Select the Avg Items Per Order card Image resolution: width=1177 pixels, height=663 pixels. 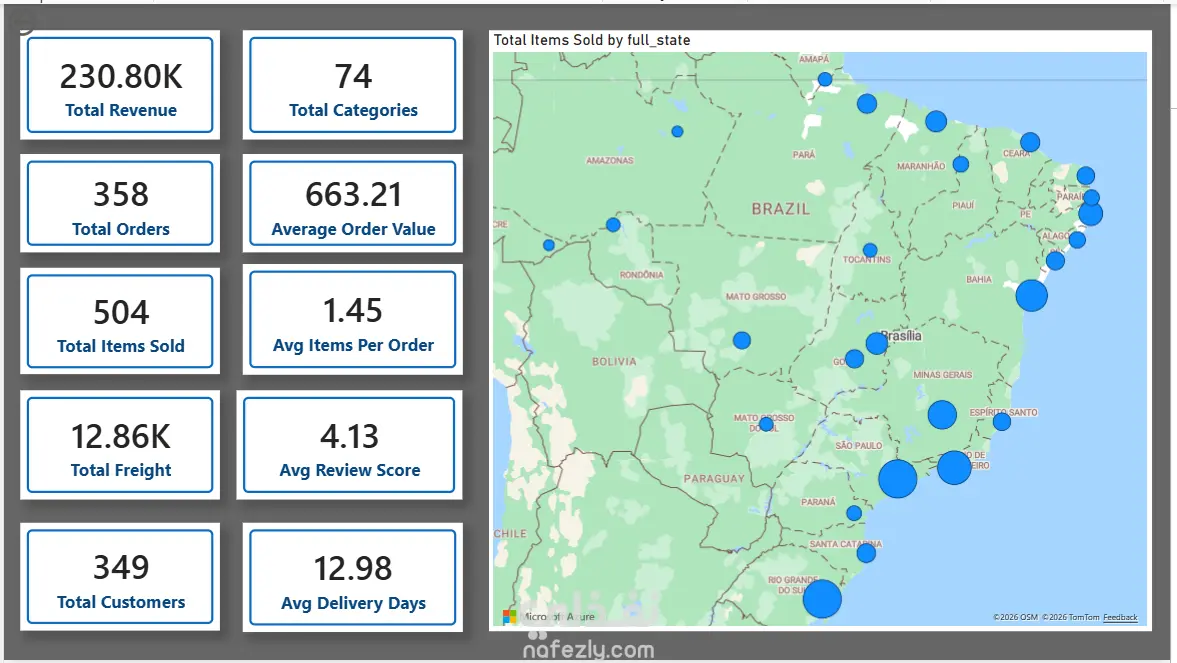coord(353,320)
